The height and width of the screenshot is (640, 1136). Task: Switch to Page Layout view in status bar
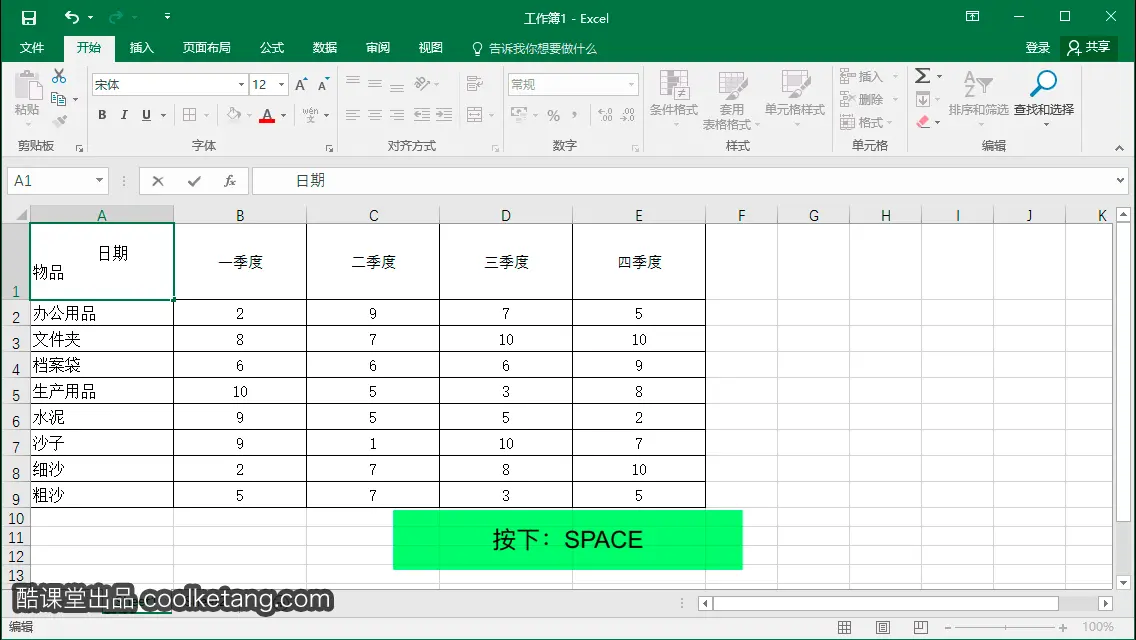[x=882, y=627]
